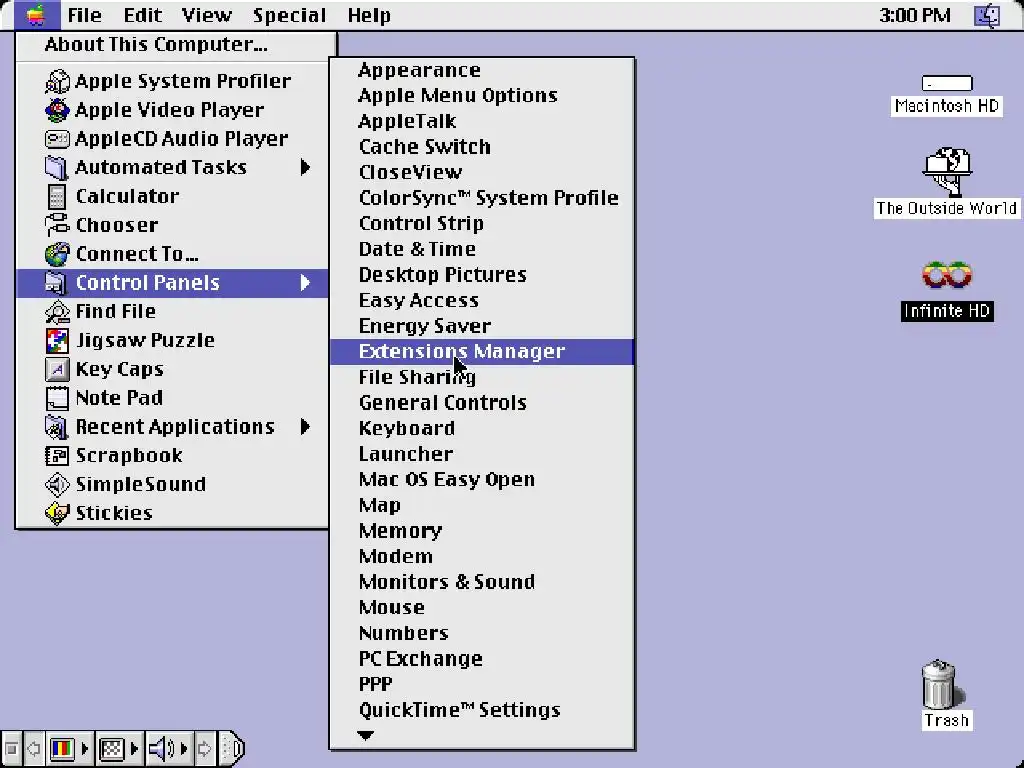Choose Control Strip control panel

point(482,223)
